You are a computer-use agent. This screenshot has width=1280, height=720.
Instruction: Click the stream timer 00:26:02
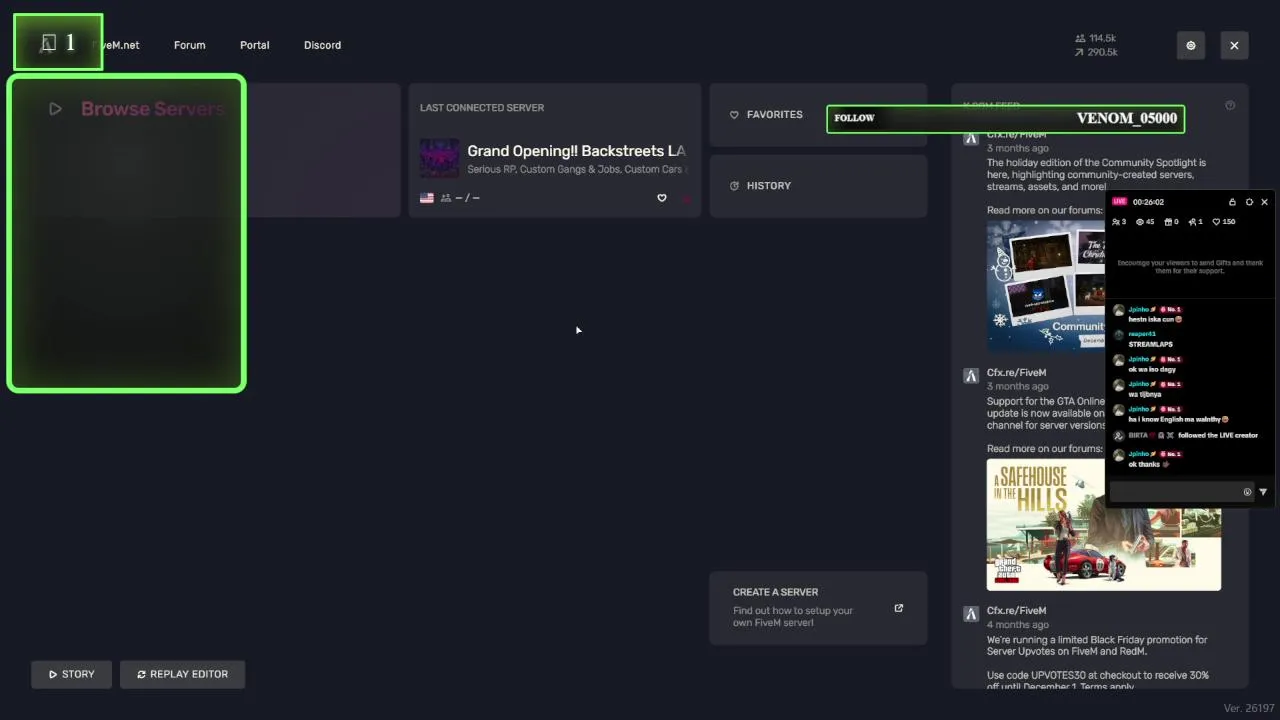[1148, 202]
